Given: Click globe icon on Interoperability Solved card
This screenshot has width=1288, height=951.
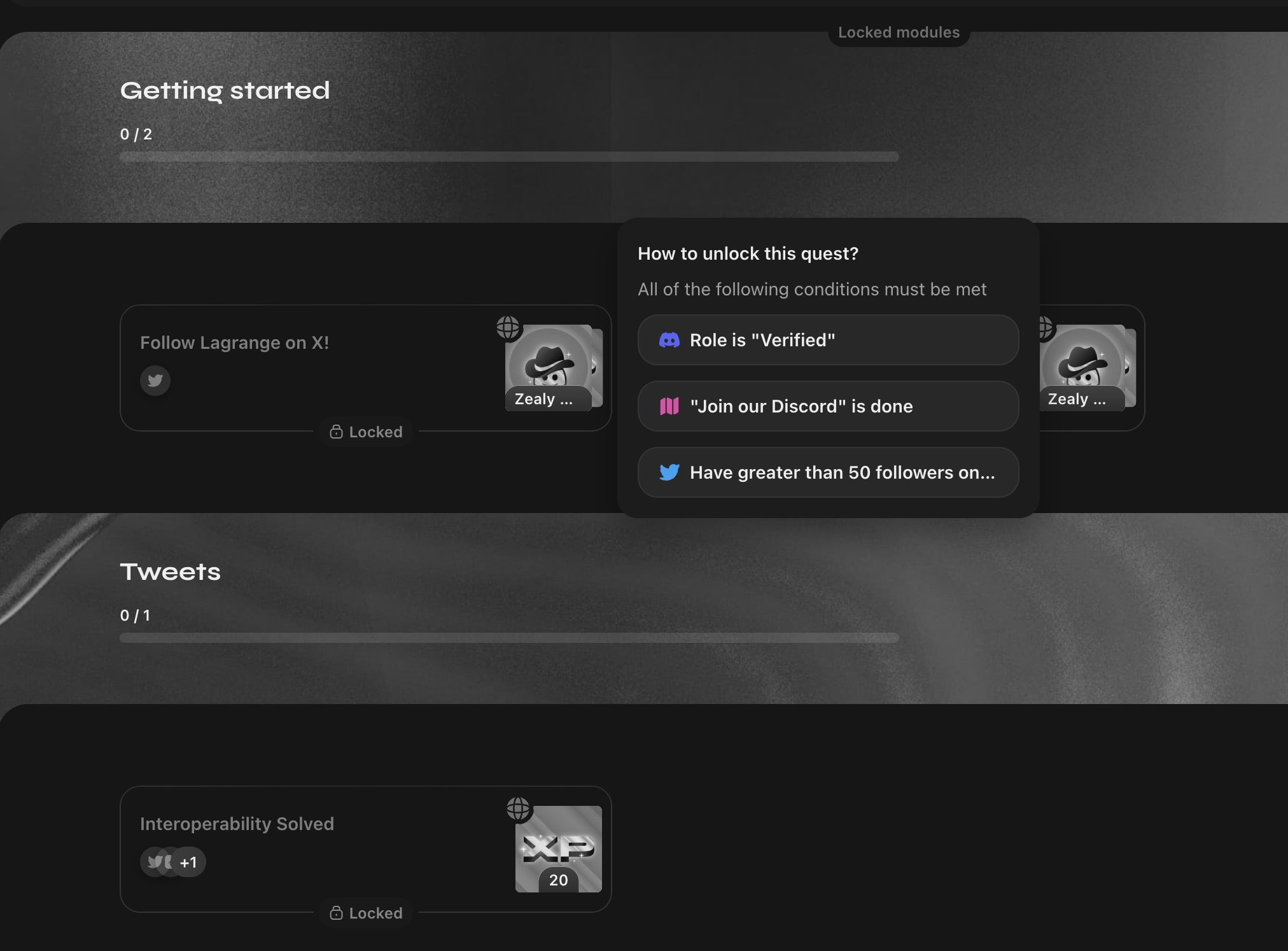Looking at the screenshot, I should (x=518, y=808).
